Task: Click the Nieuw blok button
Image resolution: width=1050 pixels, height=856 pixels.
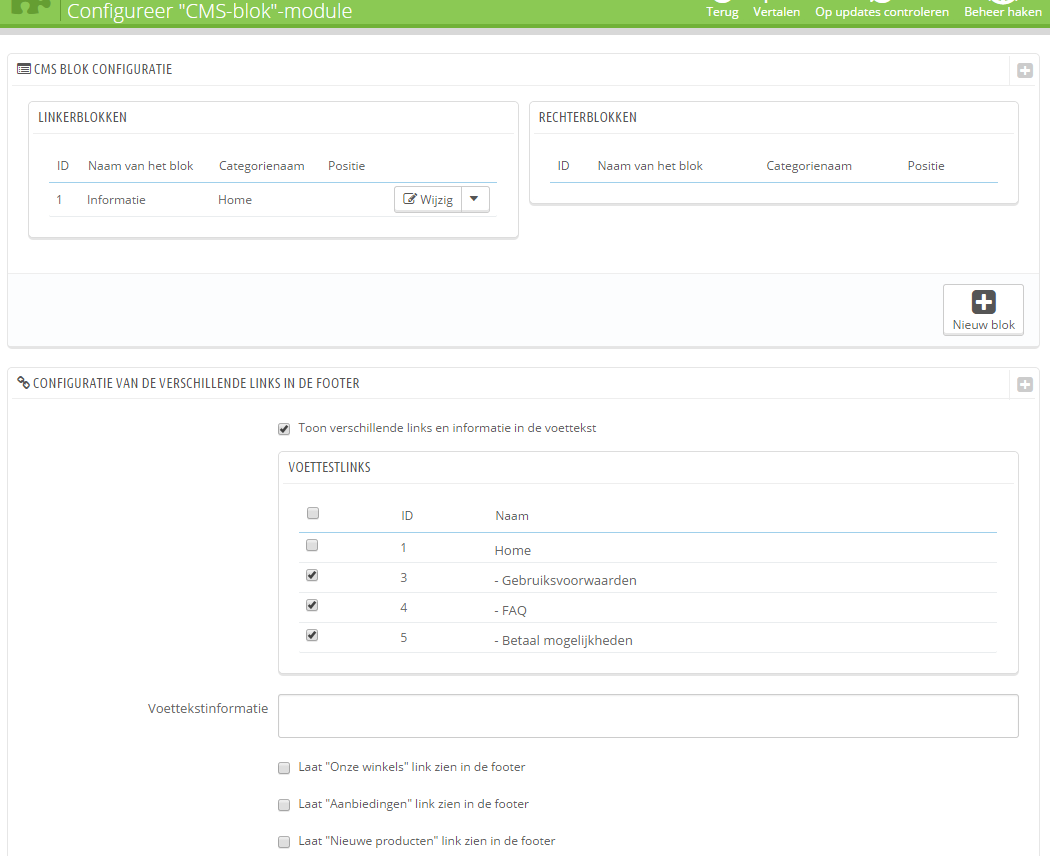Action: point(983,309)
